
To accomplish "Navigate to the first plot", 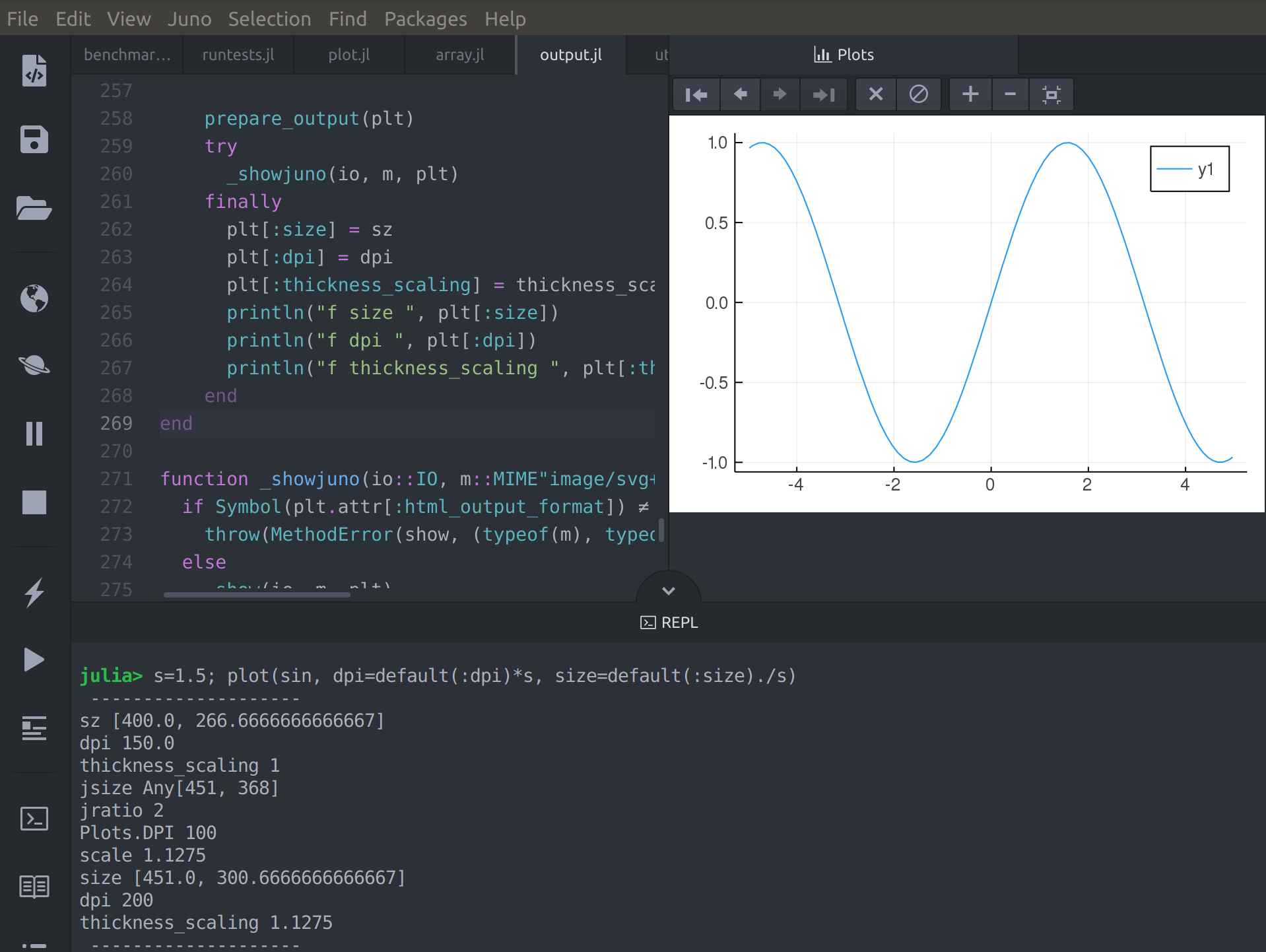I will point(696,94).
